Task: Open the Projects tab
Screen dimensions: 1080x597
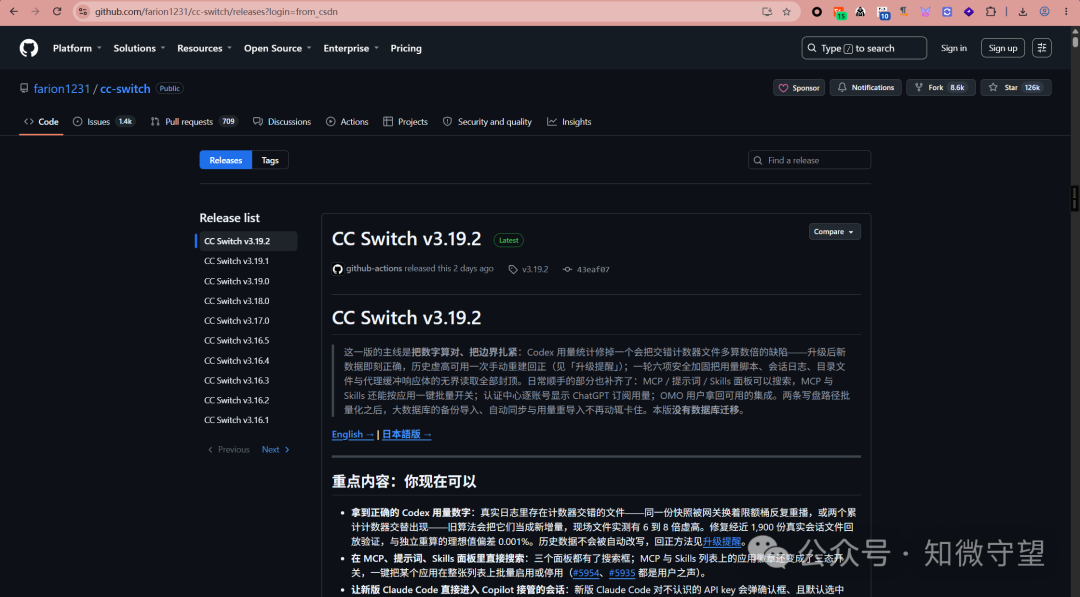Action: [x=405, y=122]
